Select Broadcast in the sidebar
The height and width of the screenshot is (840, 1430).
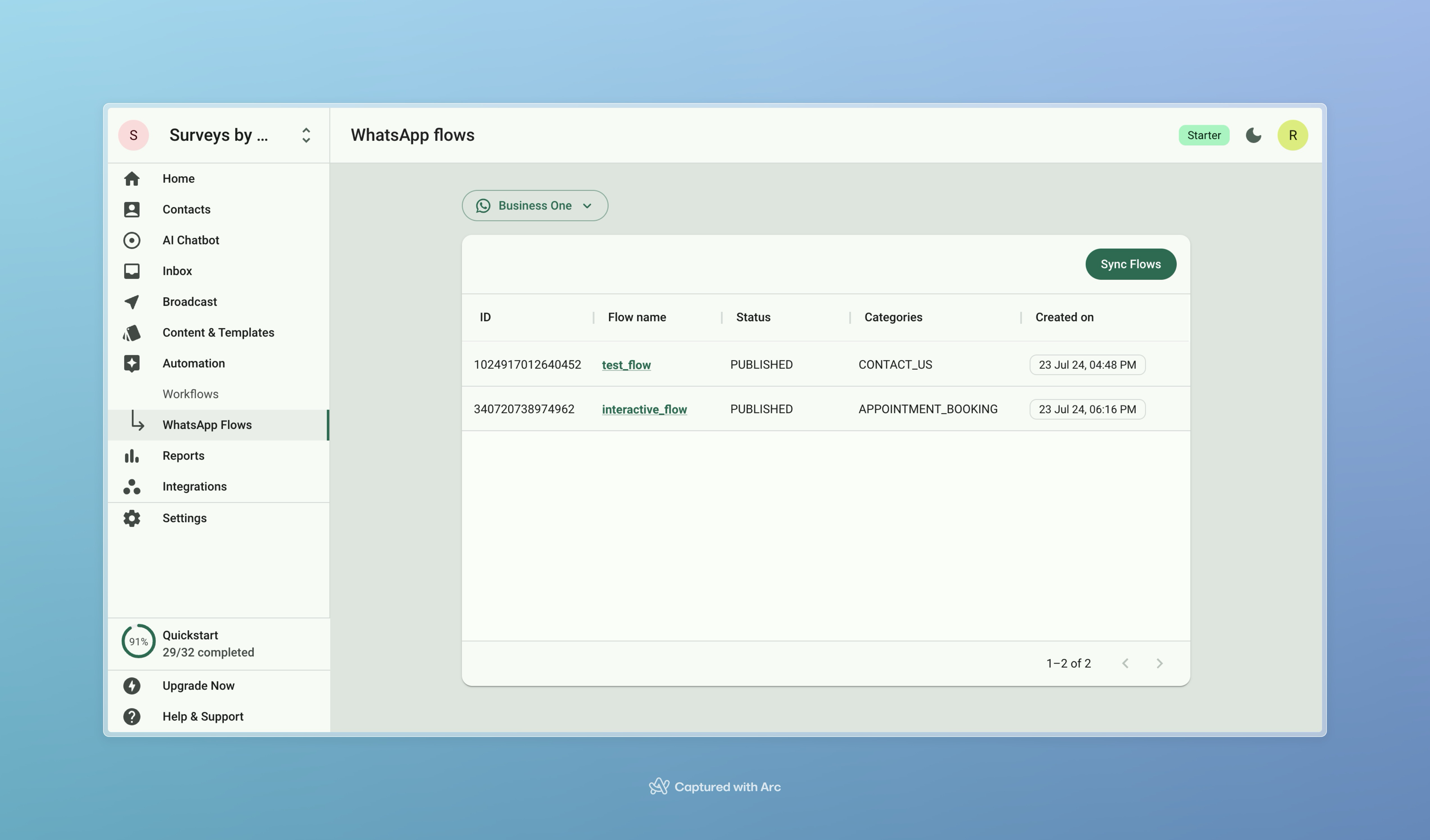click(x=218, y=302)
